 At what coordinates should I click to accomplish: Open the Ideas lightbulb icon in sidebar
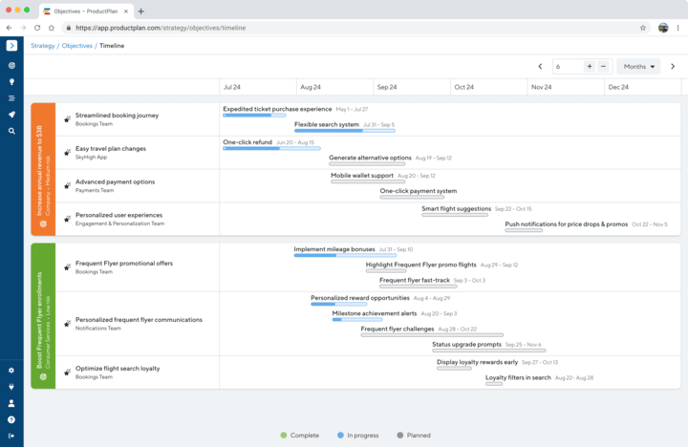point(11,81)
